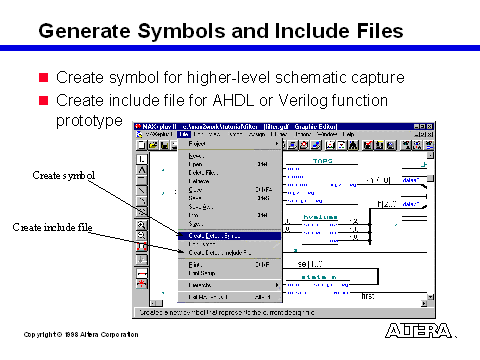Open the highlighted File menu
Image resolution: width=480 pixels, height=360 pixels.
pos(184,134)
